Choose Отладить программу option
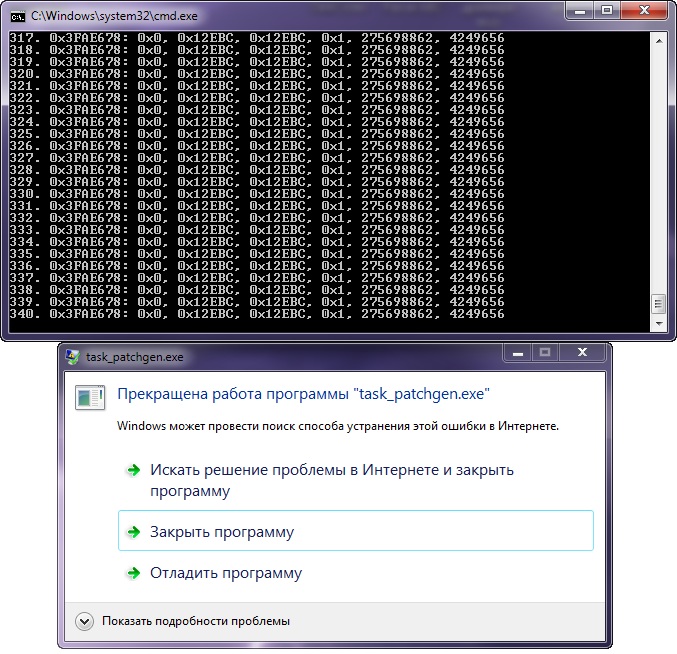Screen dimensions: 677x654 pyautogui.click(x=356, y=573)
